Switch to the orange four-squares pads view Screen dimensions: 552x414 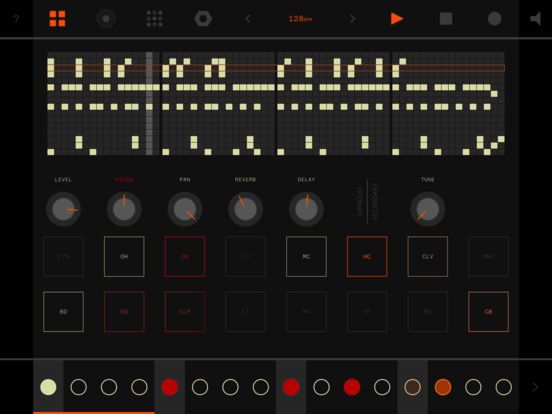57,19
